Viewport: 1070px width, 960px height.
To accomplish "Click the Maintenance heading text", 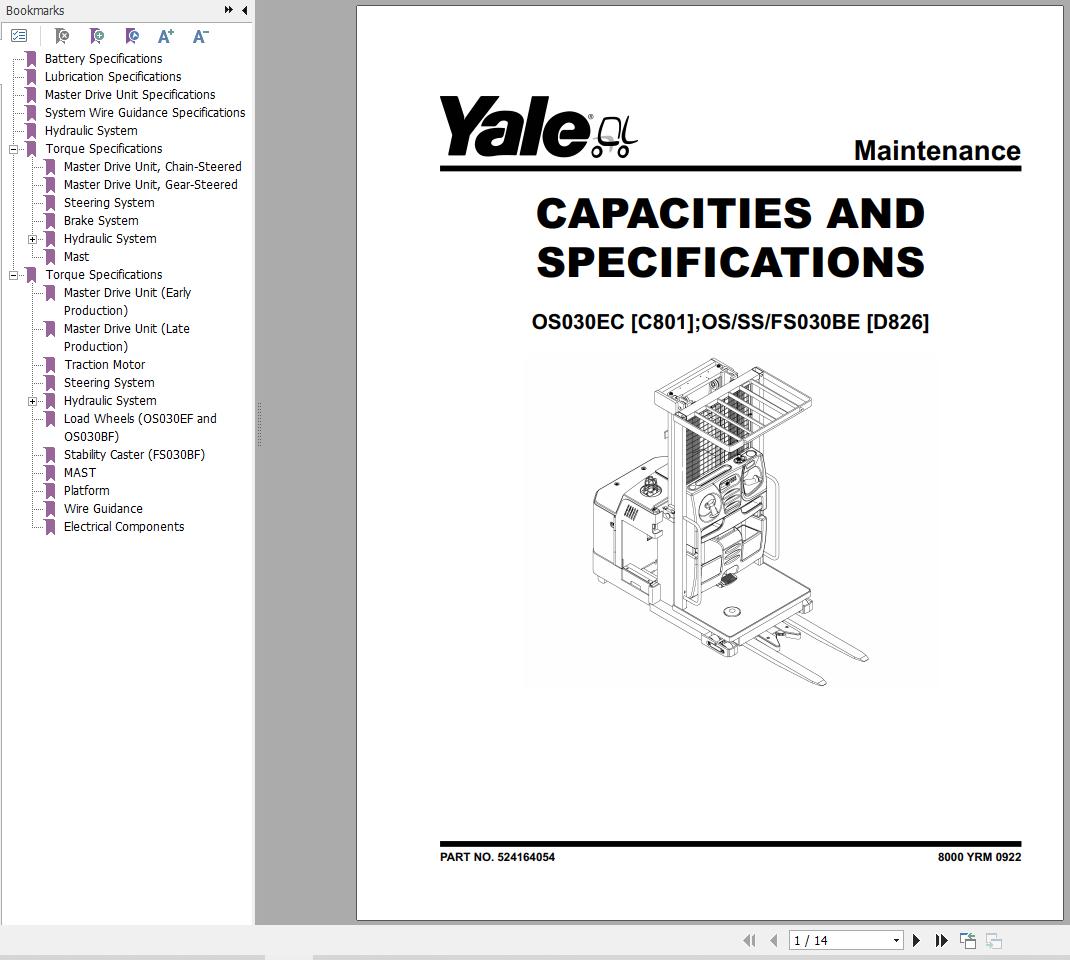I will (937, 150).
